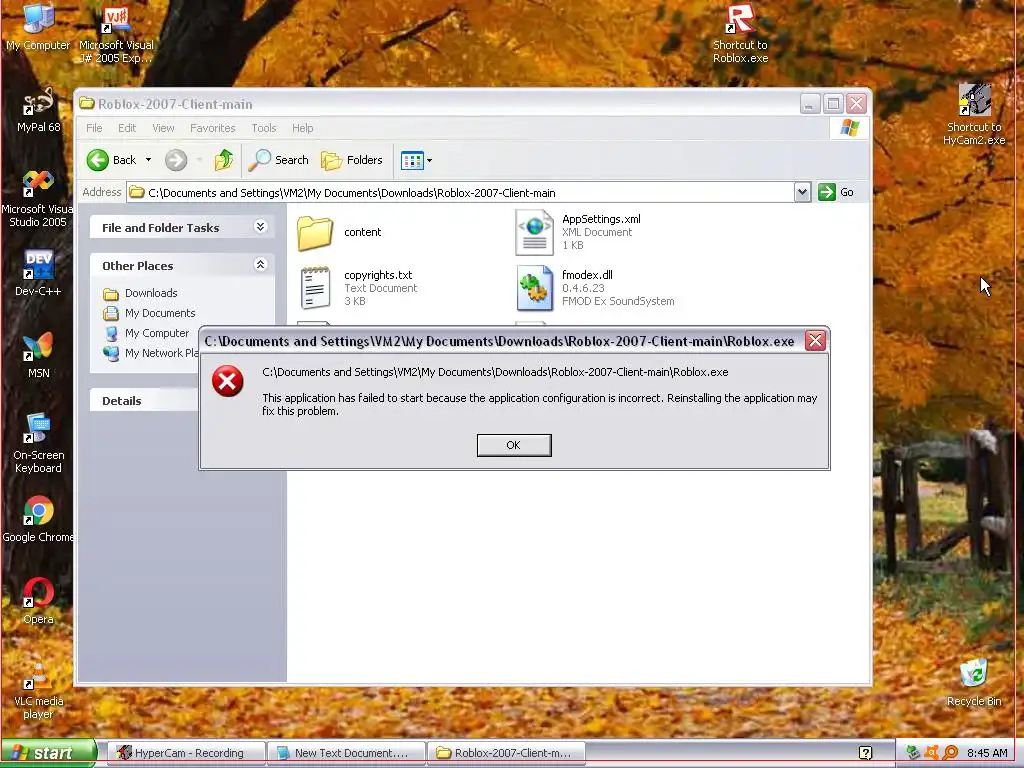Viewport: 1024px width, 768px height.
Task: Click the address bar path field
Action: [460, 193]
